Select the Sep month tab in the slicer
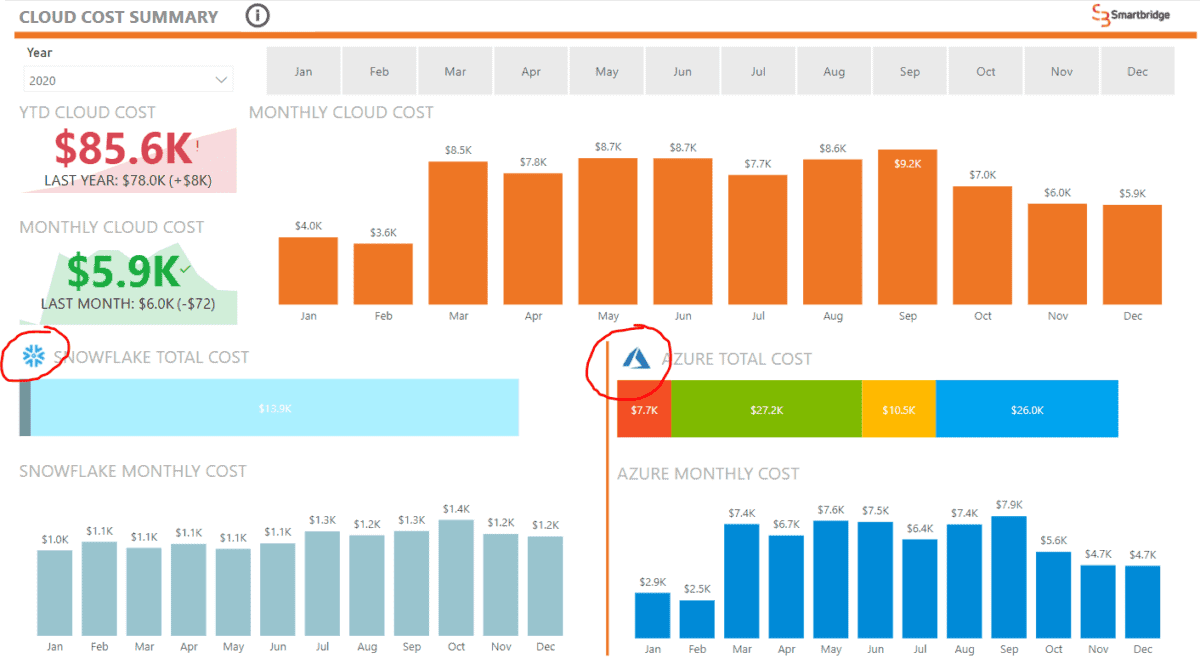This screenshot has height=664, width=1200. [910, 71]
